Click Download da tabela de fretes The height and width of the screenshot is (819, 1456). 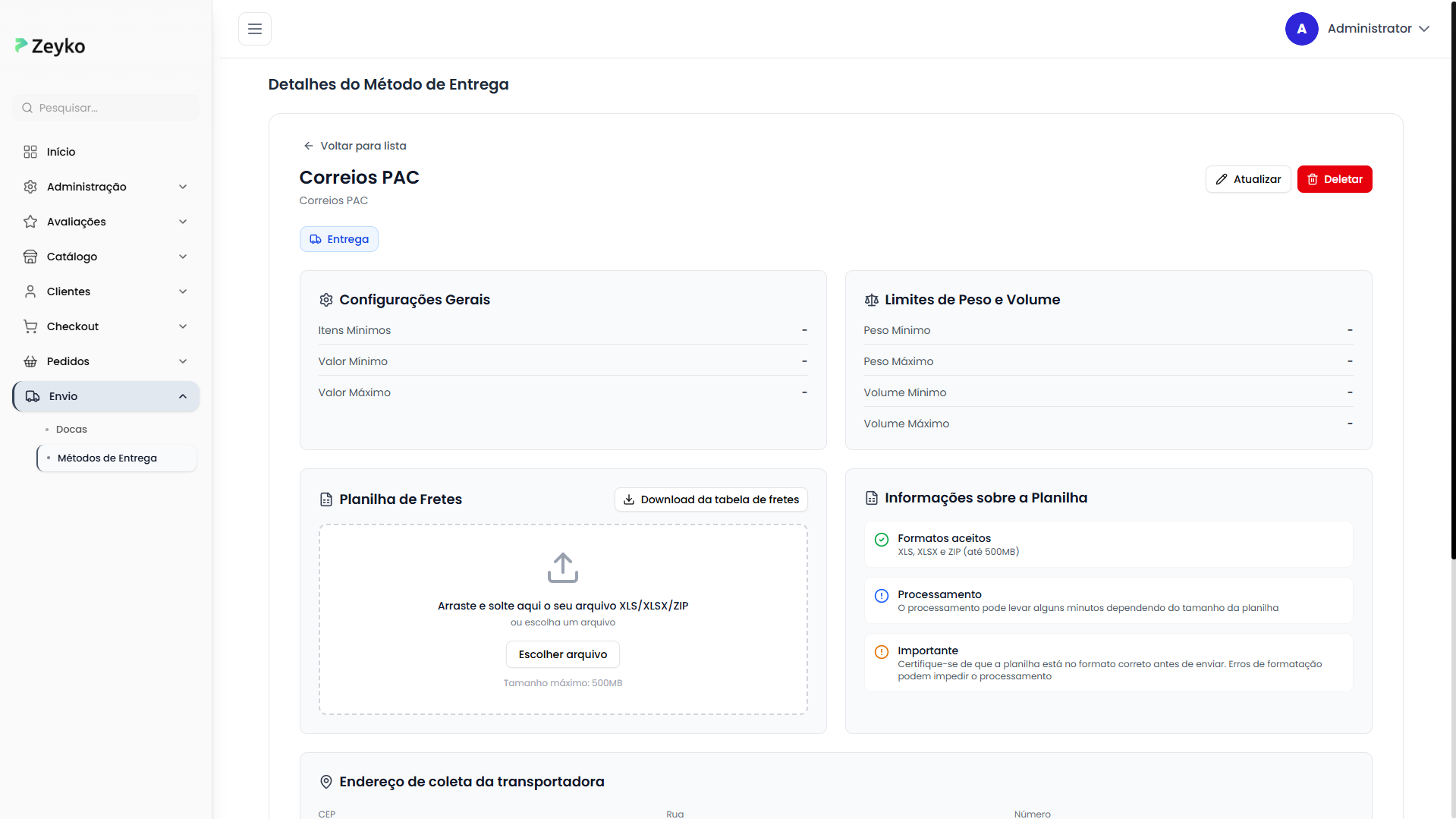coord(711,499)
